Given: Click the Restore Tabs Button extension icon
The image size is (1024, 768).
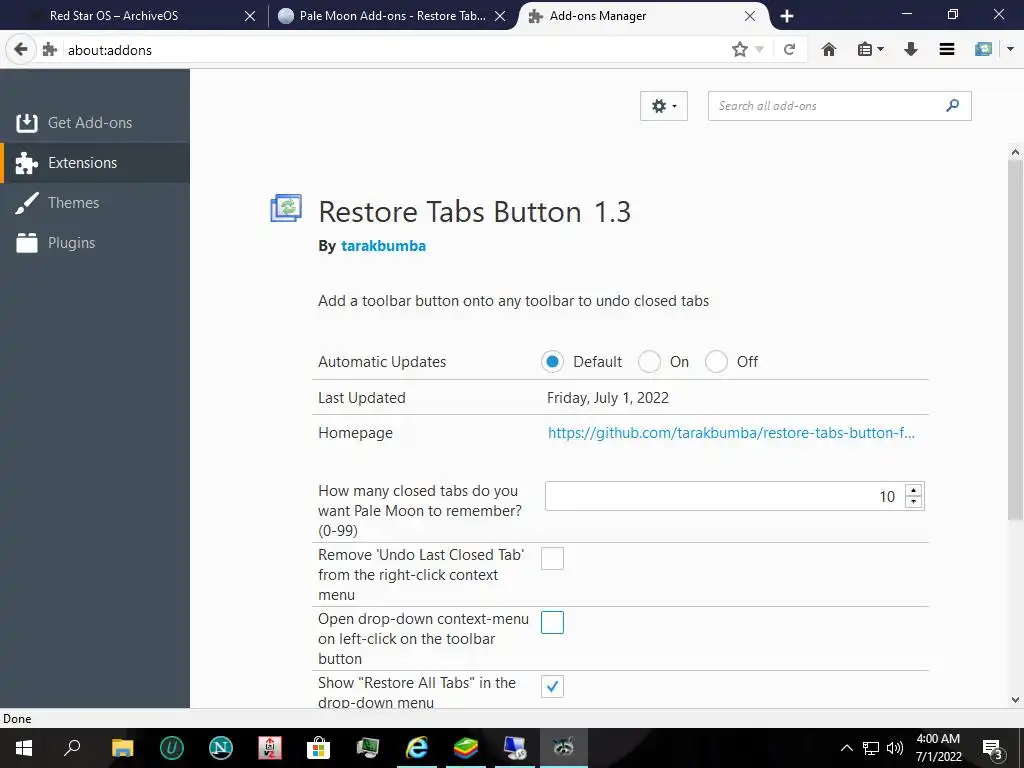Looking at the screenshot, I should [x=286, y=208].
